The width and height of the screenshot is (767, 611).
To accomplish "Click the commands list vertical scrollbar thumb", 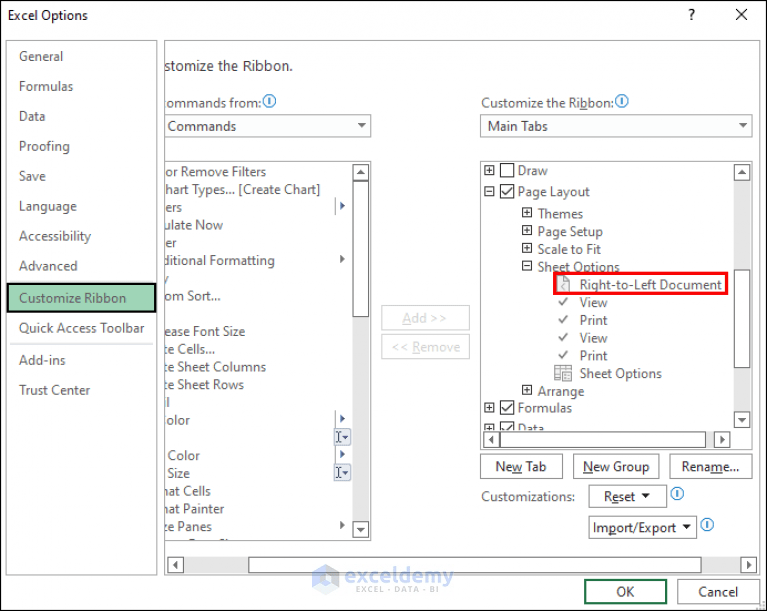I will click(x=361, y=249).
